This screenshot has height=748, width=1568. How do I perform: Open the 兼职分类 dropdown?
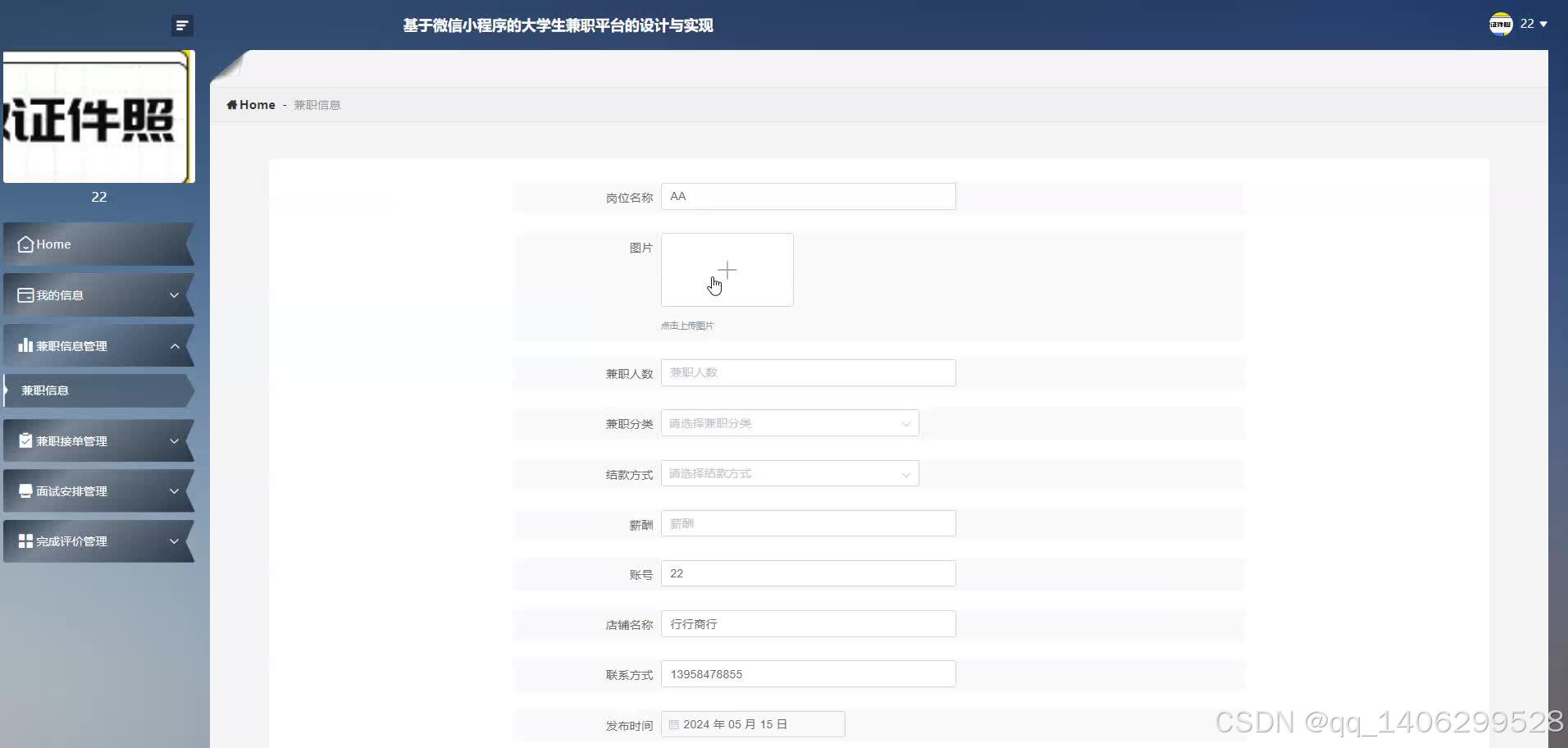click(790, 423)
